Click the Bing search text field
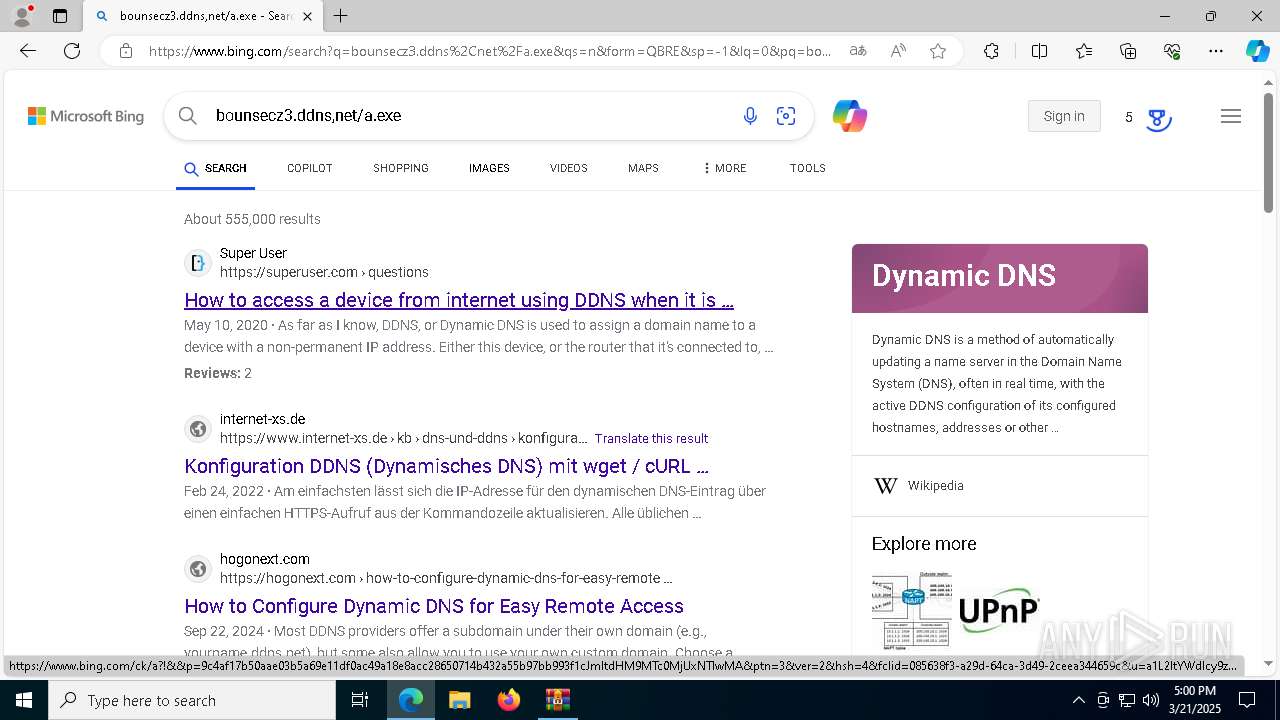The height and width of the screenshot is (720, 1280). (470, 116)
